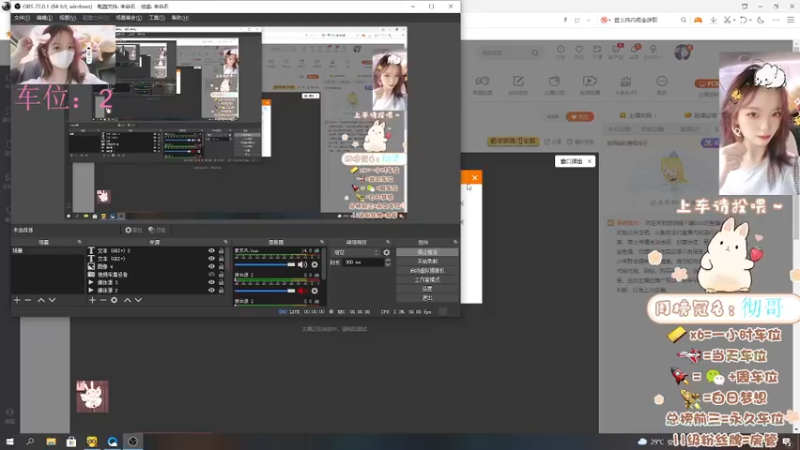Open the Help menu in OBS
This screenshot has width=800, height=450.
click(180, 18)
